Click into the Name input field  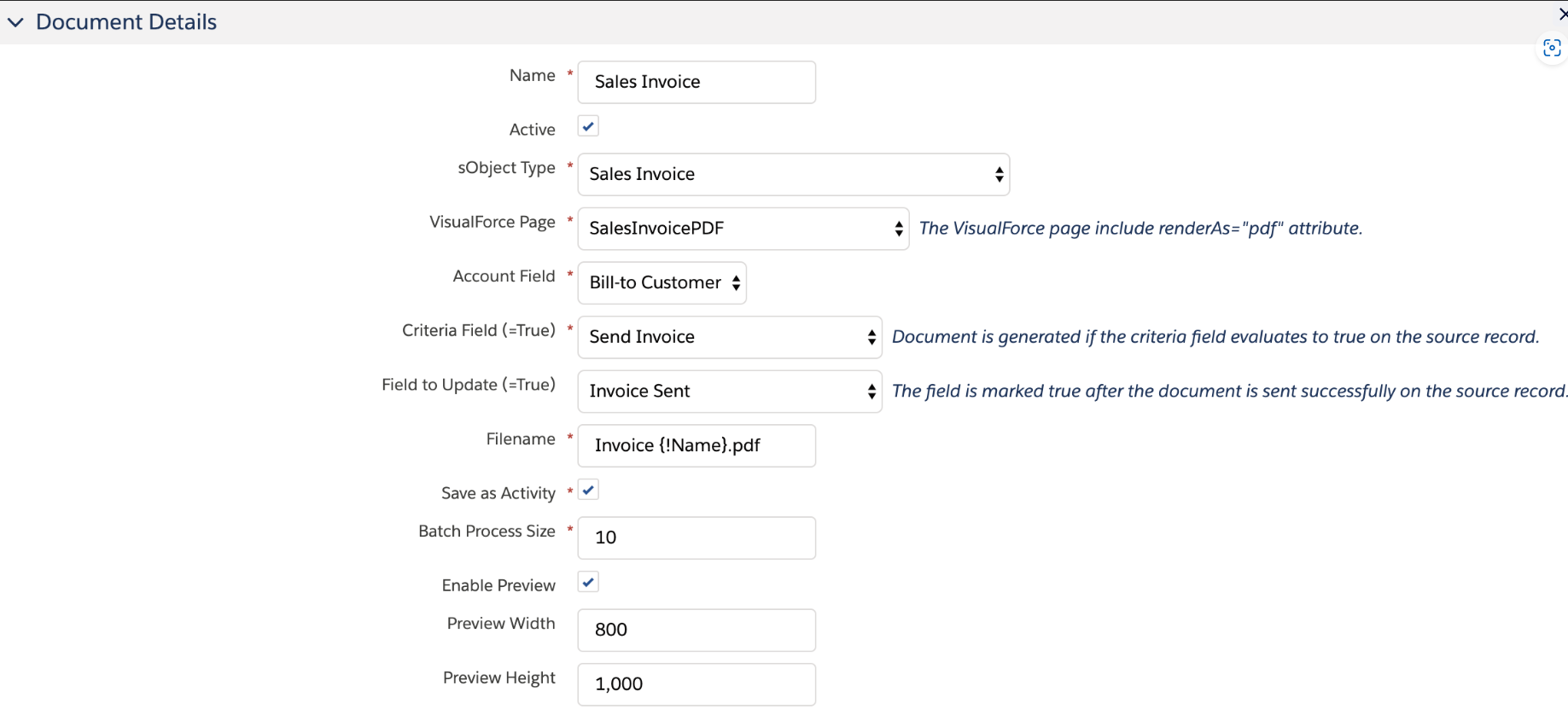(697, 82)
